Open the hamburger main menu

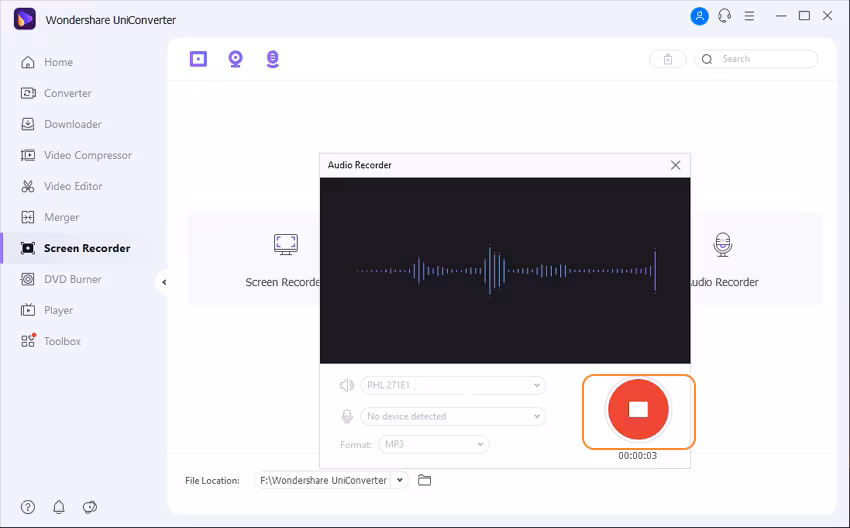pyautogui.click(x=749, y=16)
